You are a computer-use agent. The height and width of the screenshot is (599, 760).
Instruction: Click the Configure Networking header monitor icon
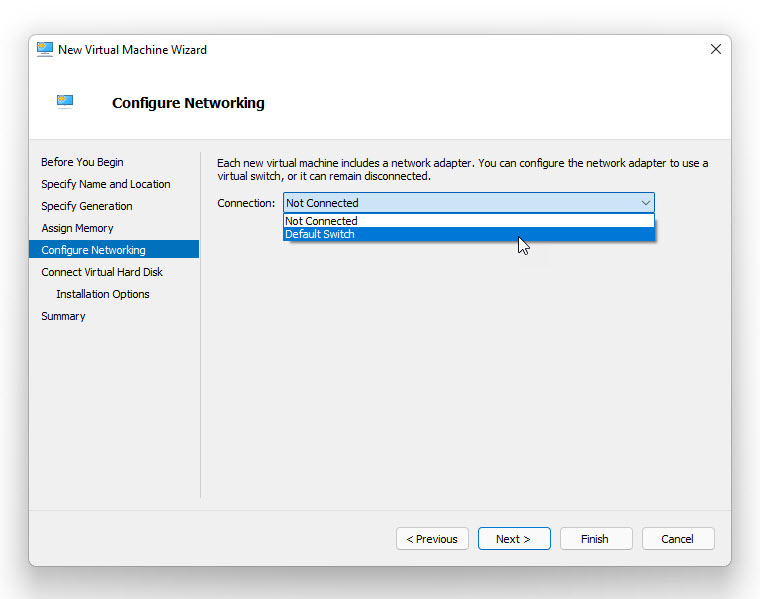coord(65,101)
